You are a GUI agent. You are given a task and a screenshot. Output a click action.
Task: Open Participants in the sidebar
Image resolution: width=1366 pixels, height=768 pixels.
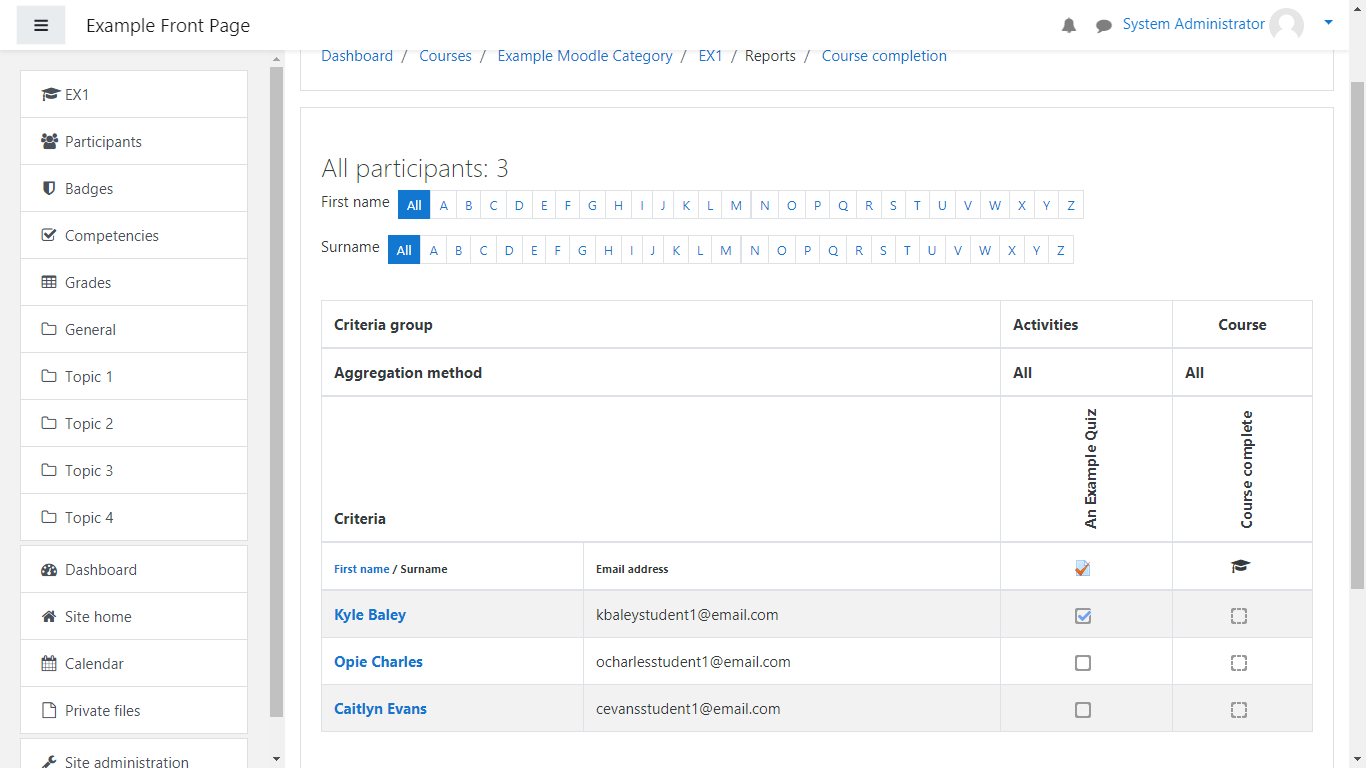coord(103,142)
